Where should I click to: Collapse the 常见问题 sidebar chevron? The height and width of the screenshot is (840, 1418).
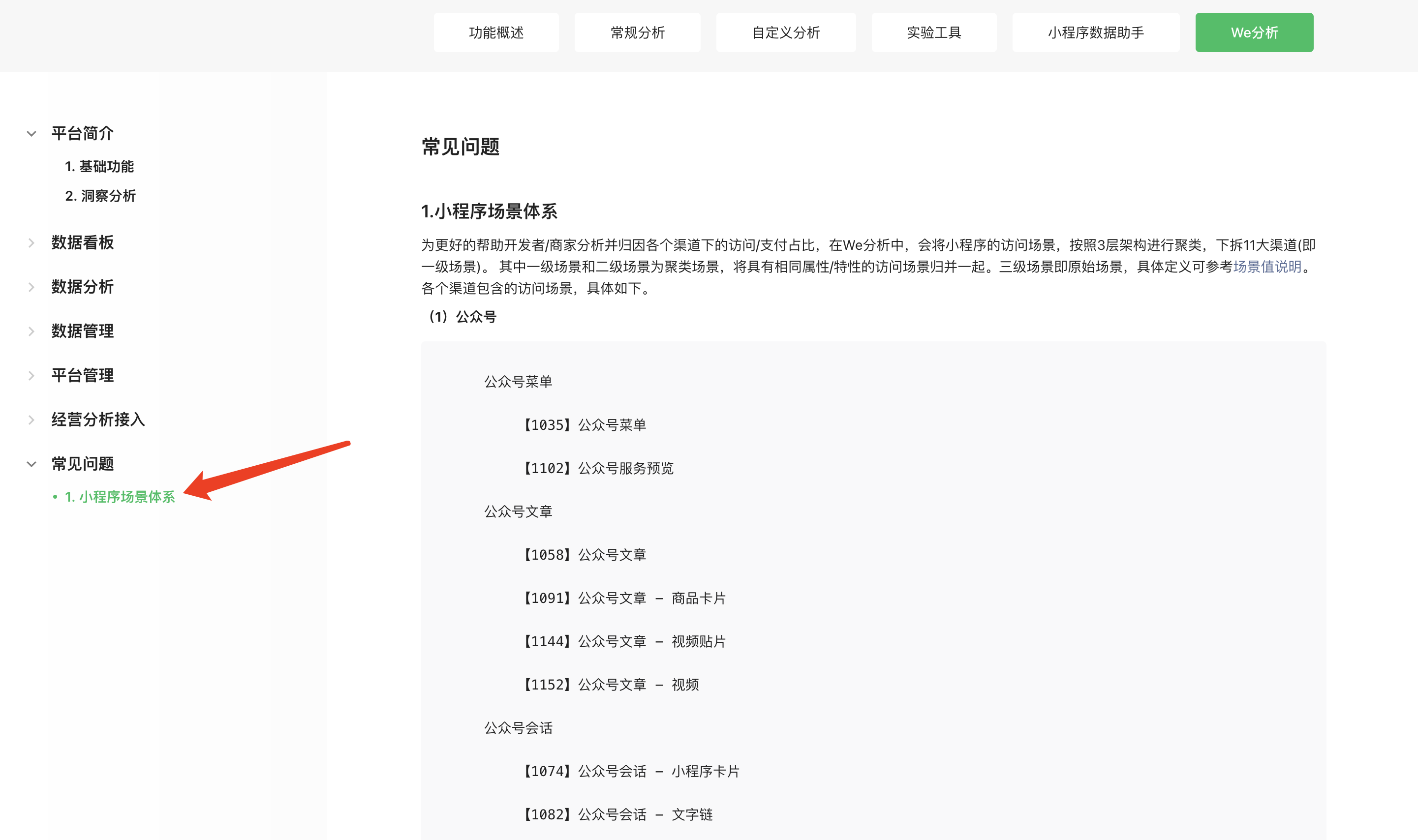point(31,464)
